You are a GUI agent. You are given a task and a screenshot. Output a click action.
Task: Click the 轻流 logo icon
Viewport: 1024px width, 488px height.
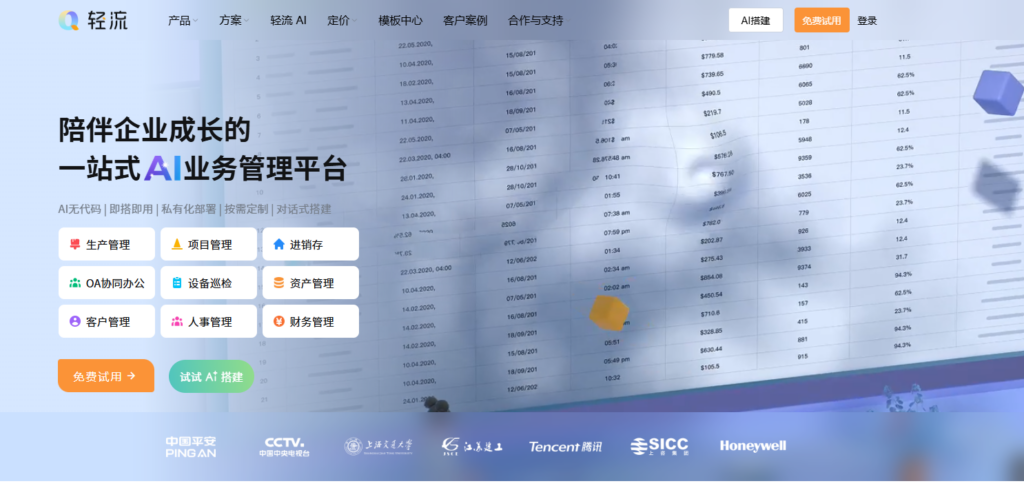point(69,20)
